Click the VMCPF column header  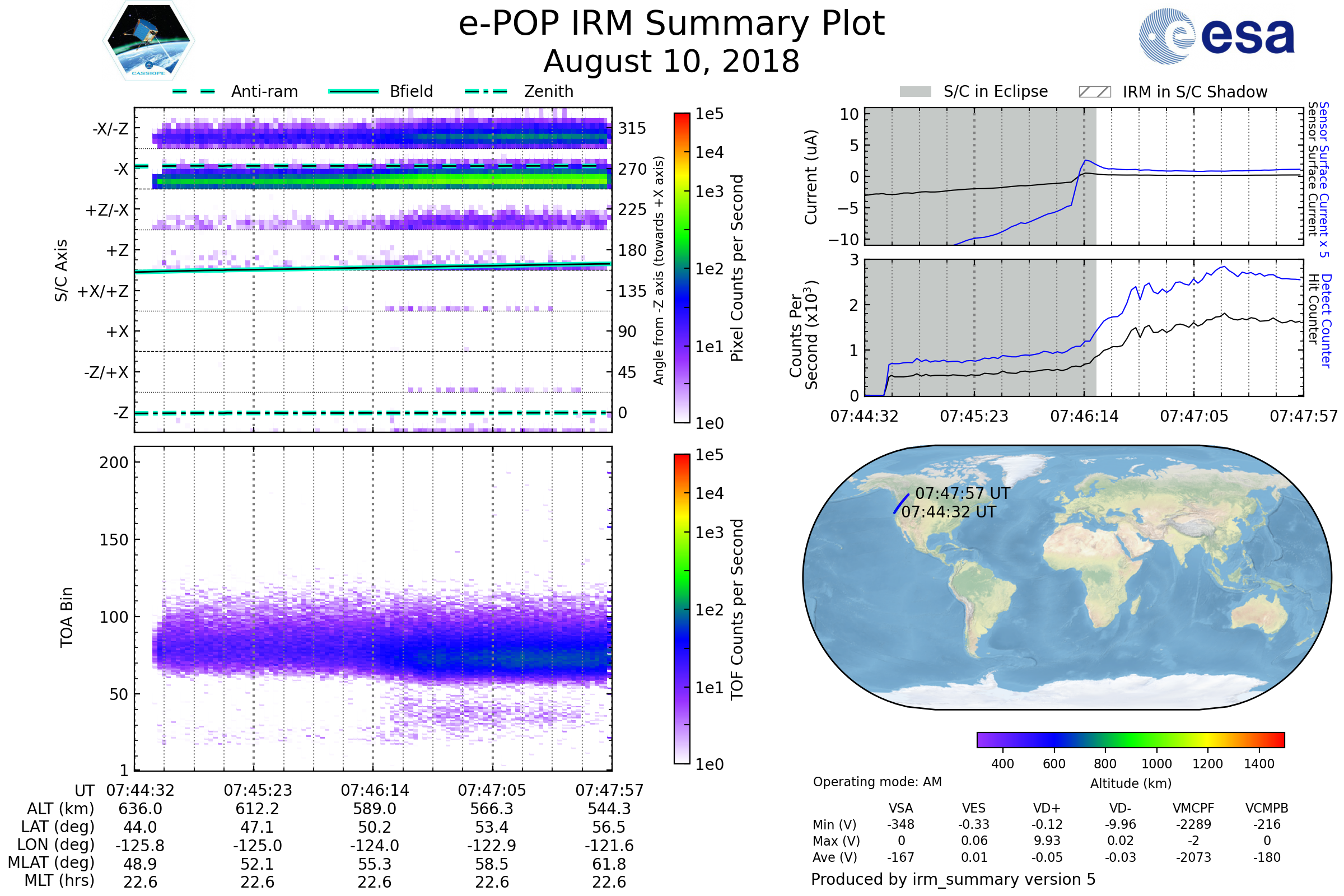[x=1193, y=808]
